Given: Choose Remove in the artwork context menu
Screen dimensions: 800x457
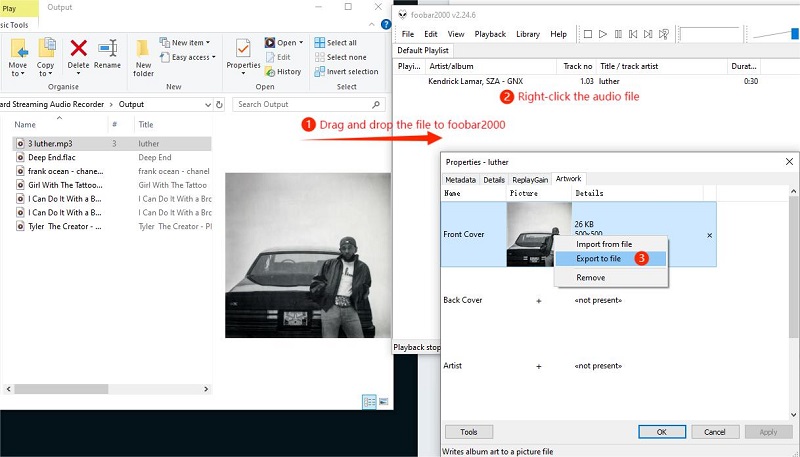Looking at the screenshot, I should (x=610, y=277).
